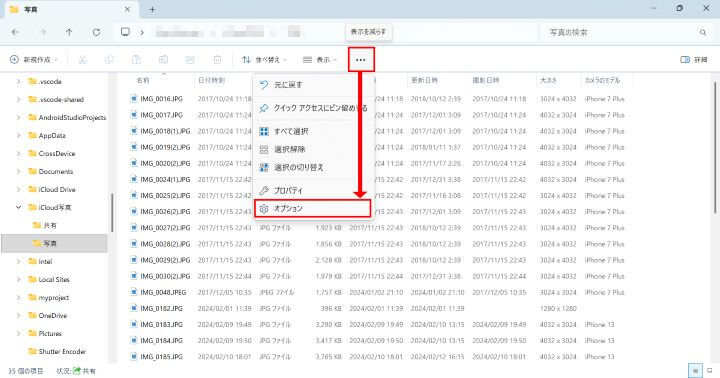Sort by the カメラのモデル column header
Image resolution: width=720 pixels, height=378 pixels.
point(602,80)
